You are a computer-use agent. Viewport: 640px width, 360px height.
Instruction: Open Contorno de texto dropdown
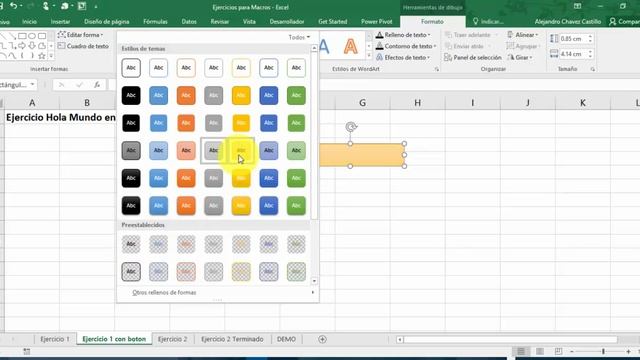406,46
